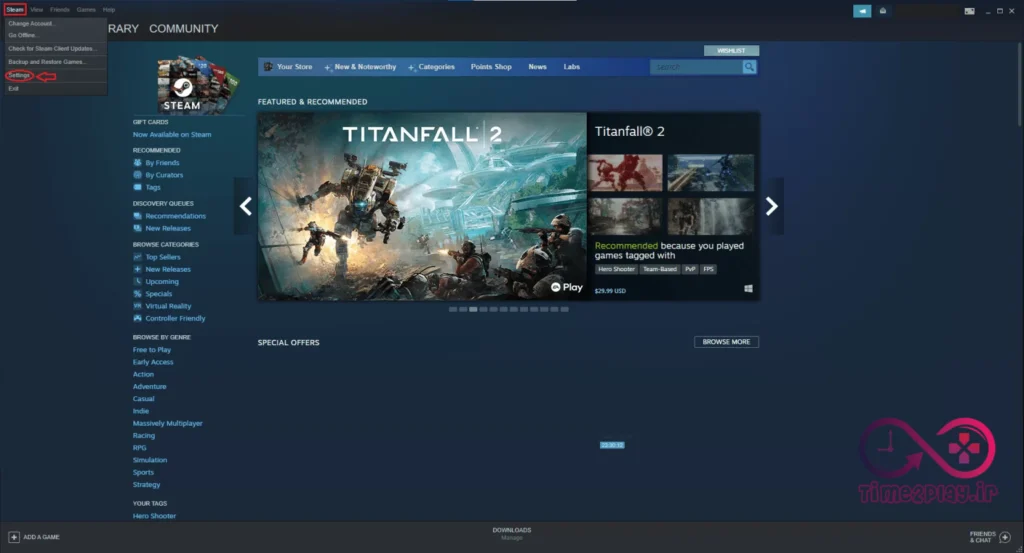Click the store search magnifier icon
Image resolution: width=1024 pixels, height=553 pixels.
[x=749, y=67]
